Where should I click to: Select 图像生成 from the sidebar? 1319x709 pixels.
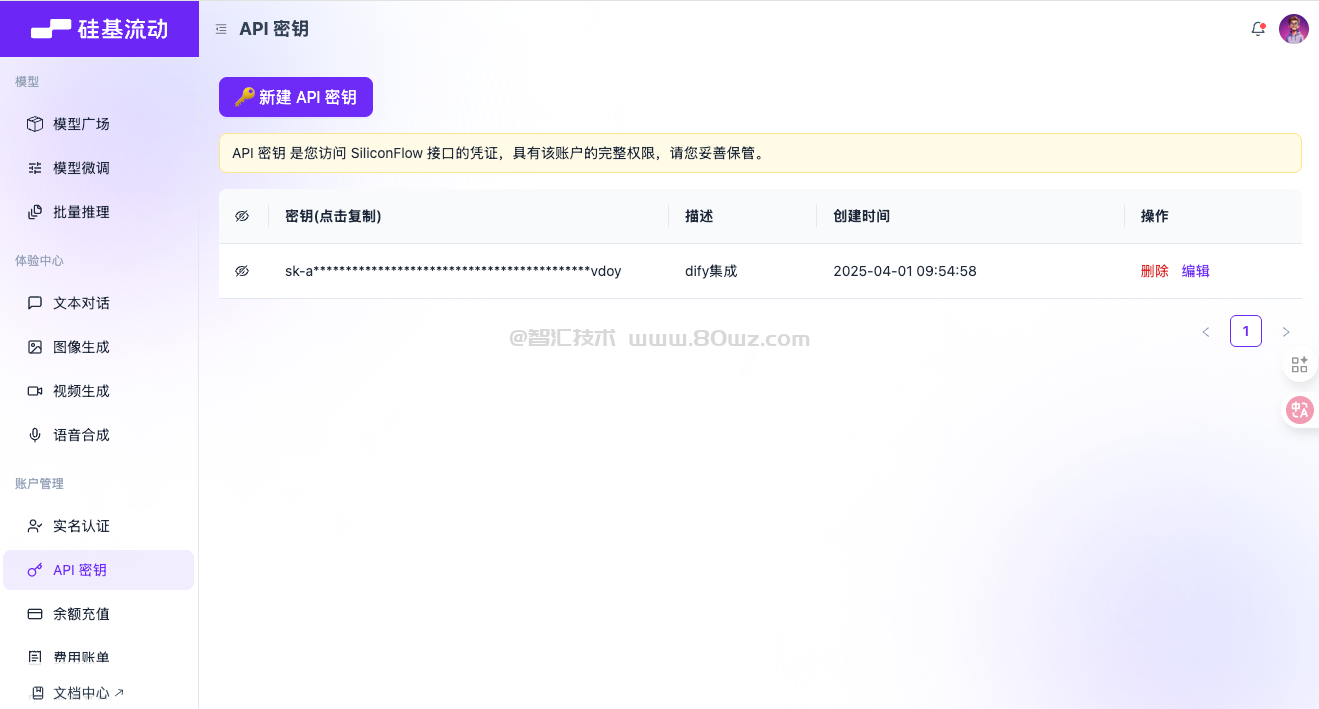coord(81,347)
